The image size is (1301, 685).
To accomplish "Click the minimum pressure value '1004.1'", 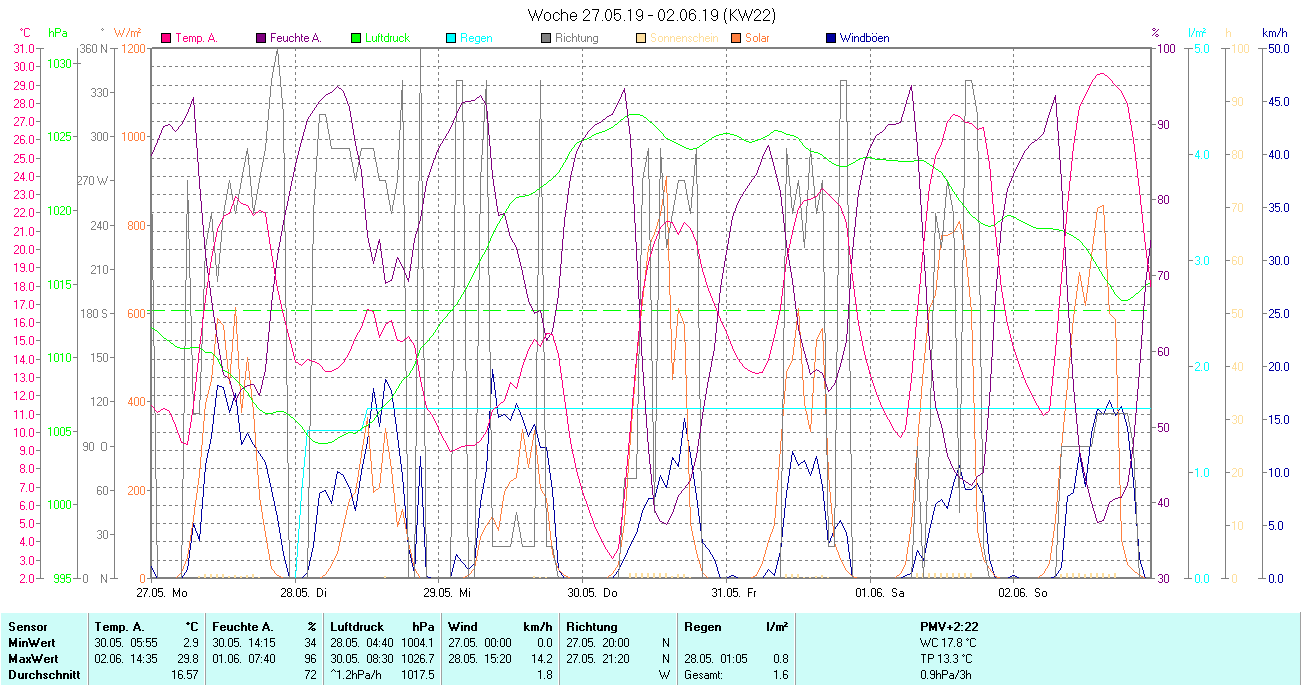I will point(416,642).
